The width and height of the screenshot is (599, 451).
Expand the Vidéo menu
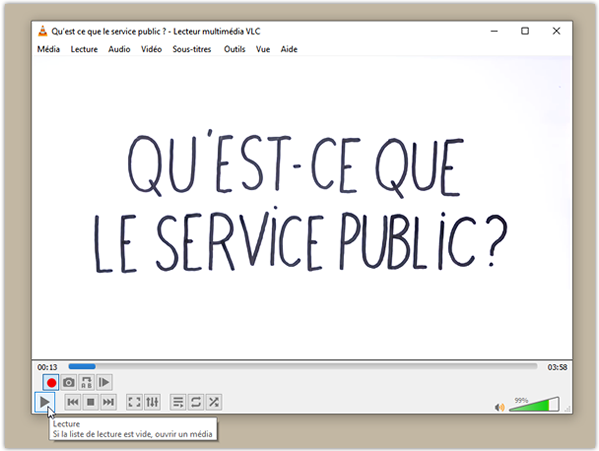(151, 49)
